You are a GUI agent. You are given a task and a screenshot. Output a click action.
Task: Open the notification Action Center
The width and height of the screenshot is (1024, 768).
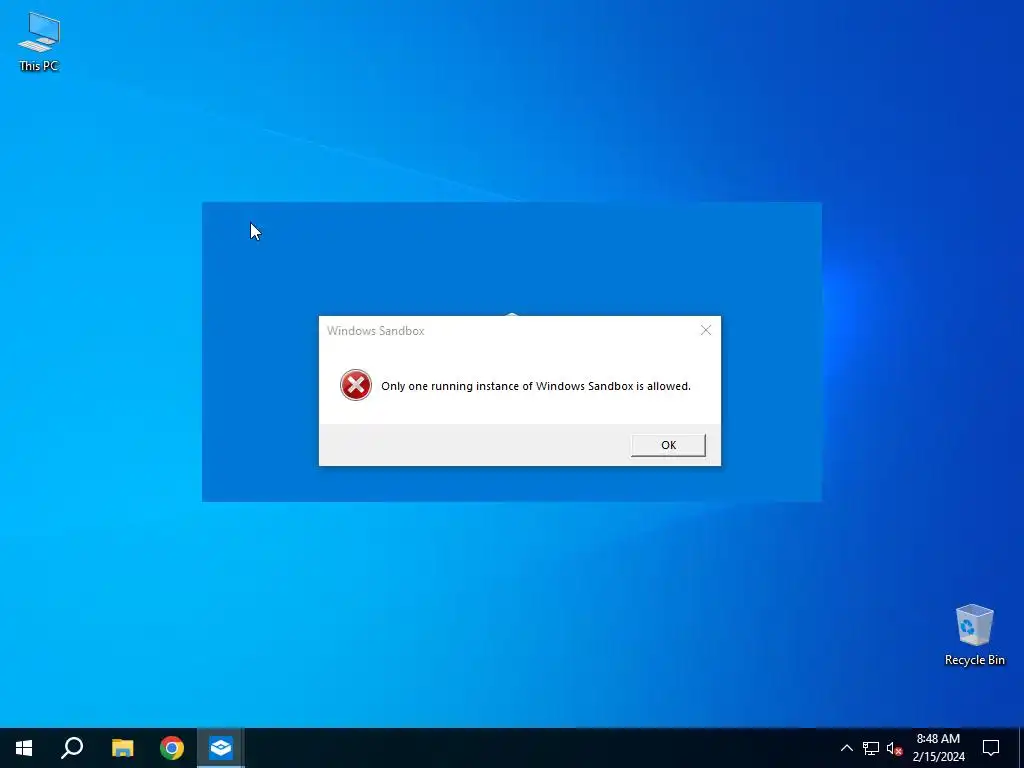991,748
